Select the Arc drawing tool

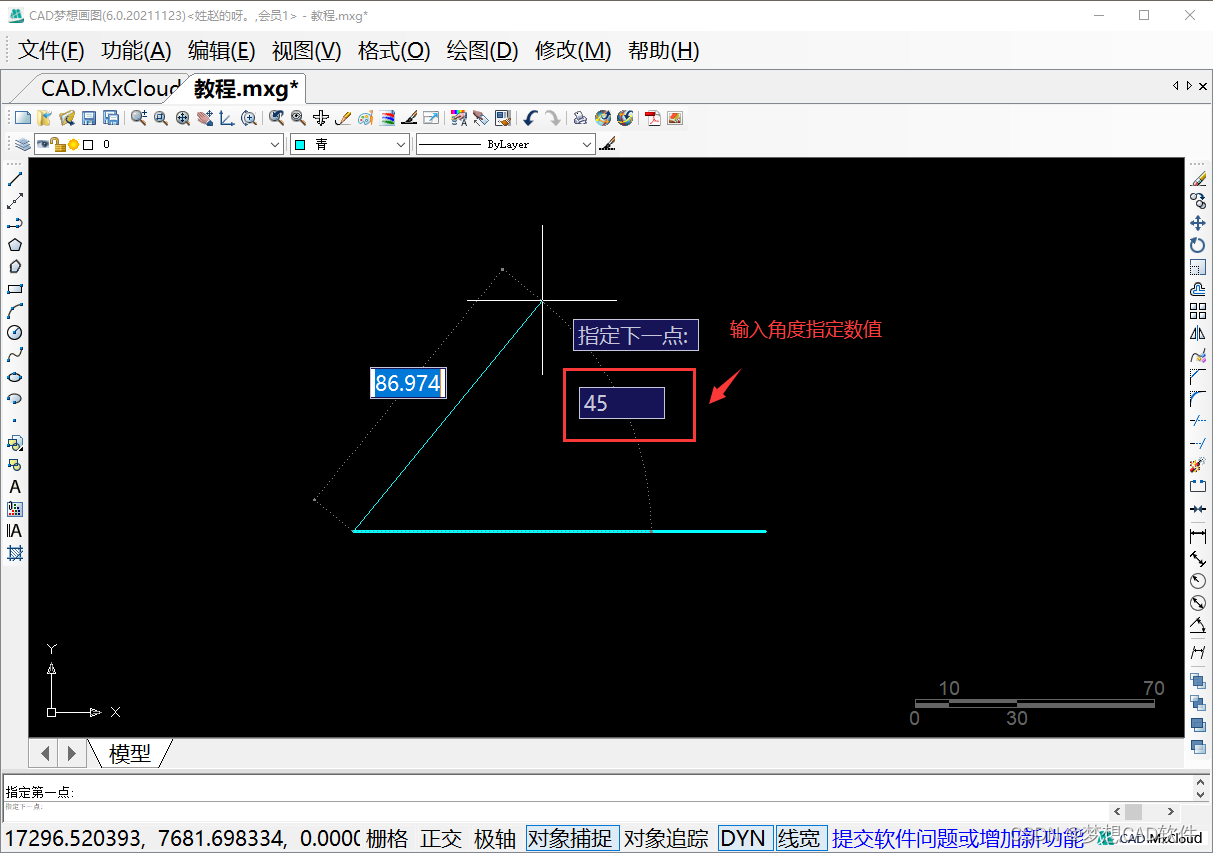(x=15, y=311)
